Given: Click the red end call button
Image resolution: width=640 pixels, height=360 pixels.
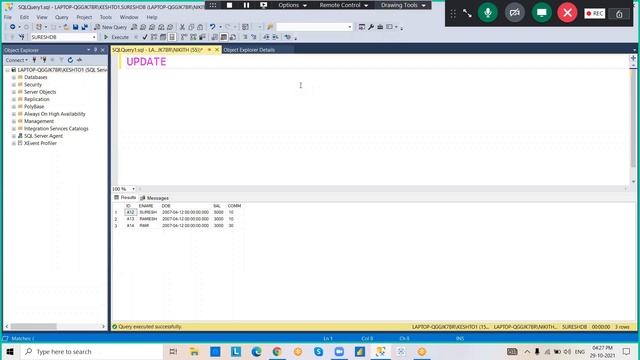Looking at the screenshot, I should pyautogui.click(x=567, y=13).
